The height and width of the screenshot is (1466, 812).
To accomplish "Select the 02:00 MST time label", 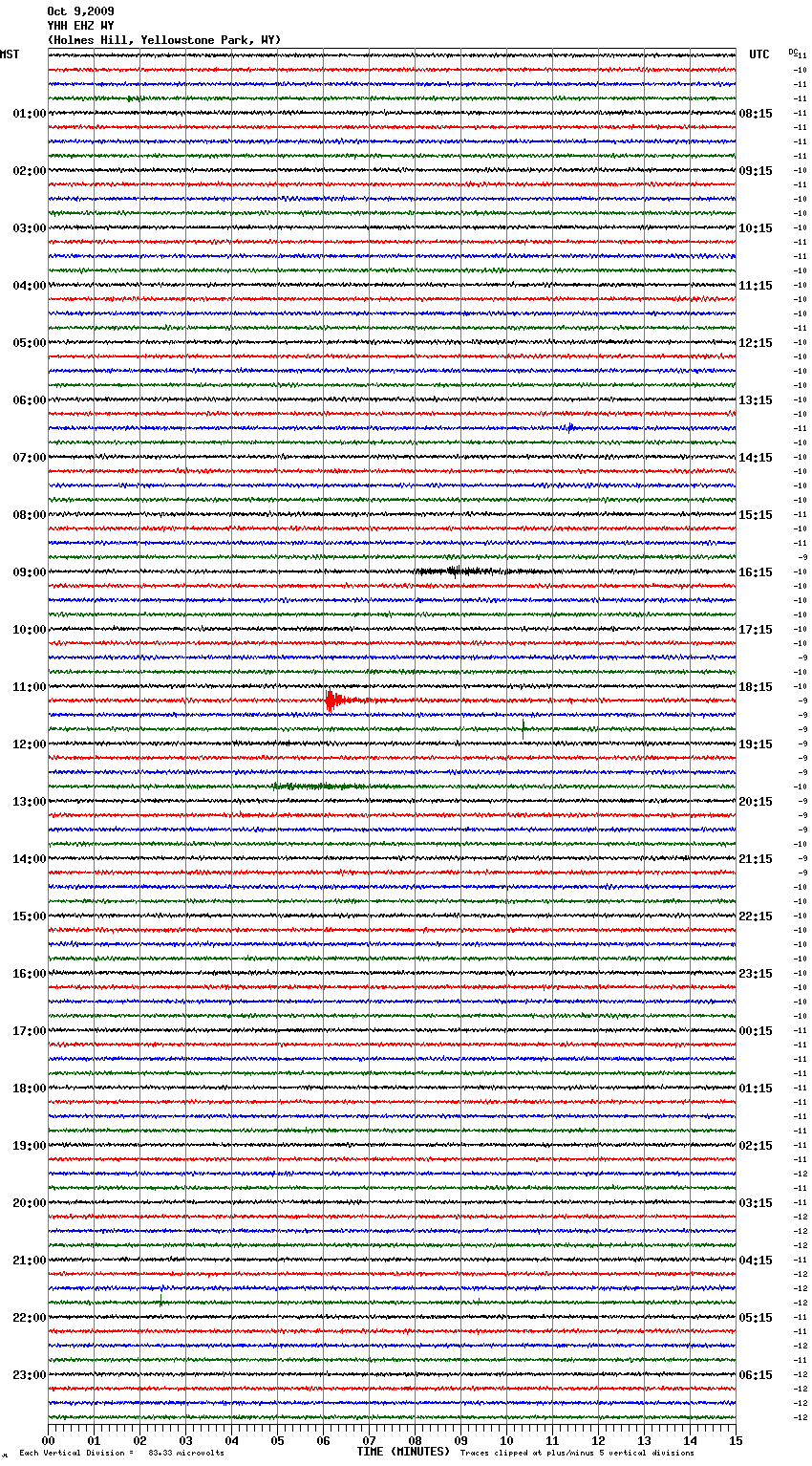I will [x=30, y=171].
